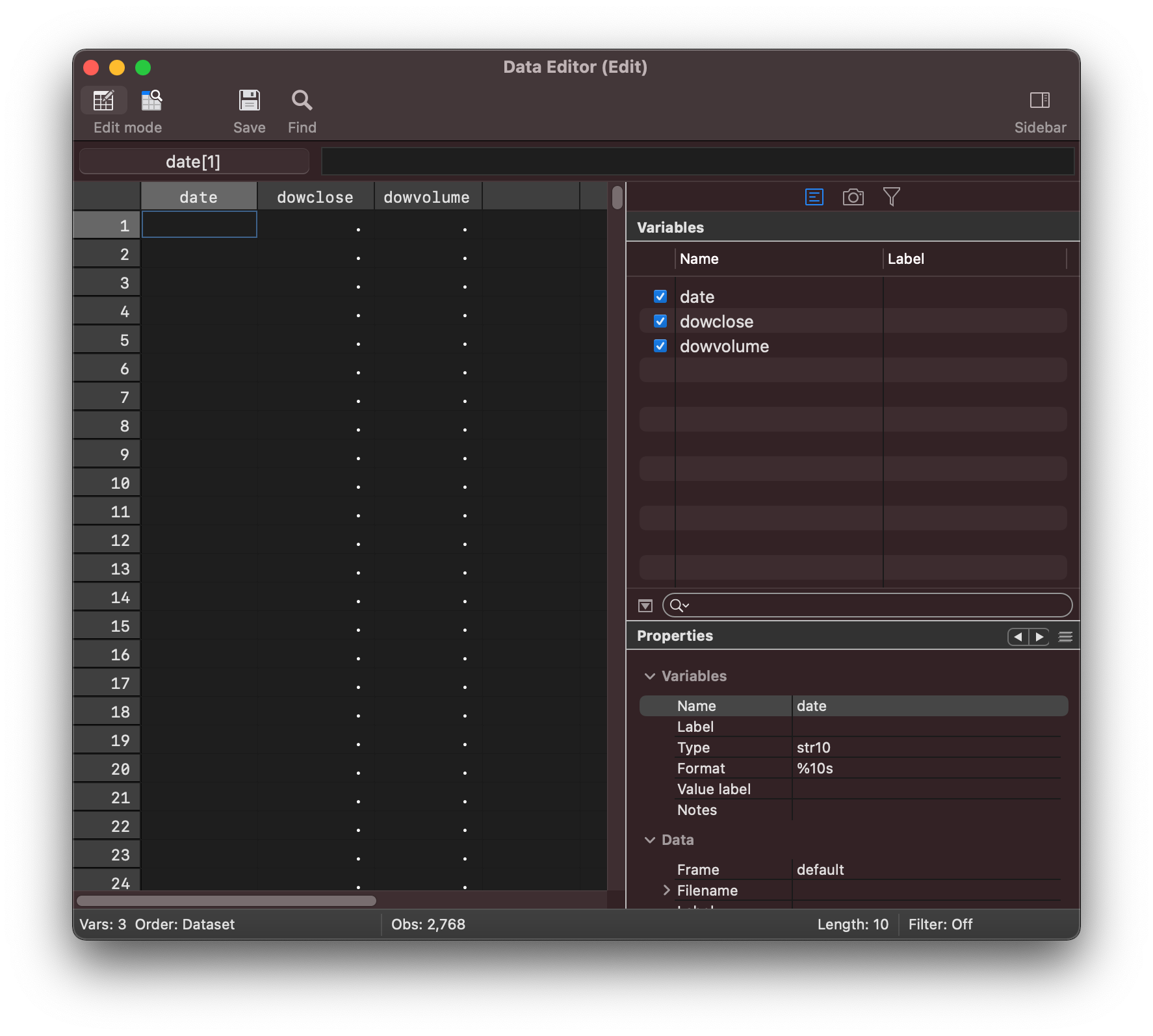The image size is (1153, 1036).
Task: Toggle the Sidebar button
Action: click(x=1040, y=100)
